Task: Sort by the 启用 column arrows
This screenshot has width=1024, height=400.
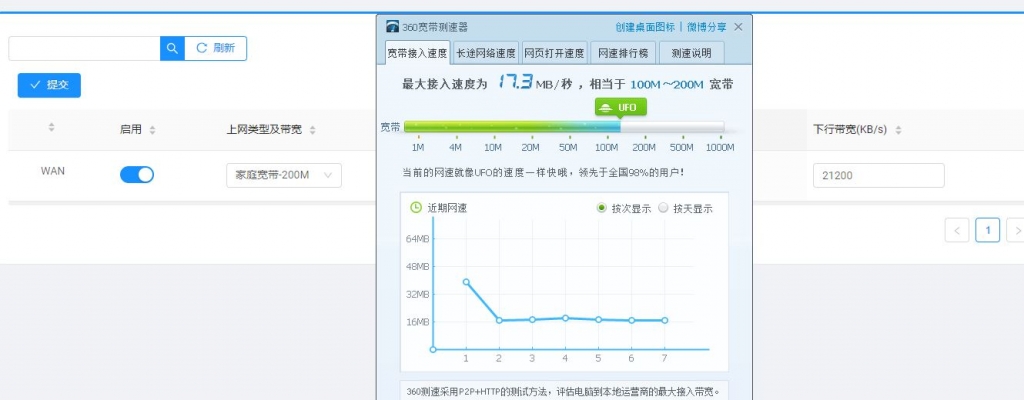Action: (x=152, y=130)
